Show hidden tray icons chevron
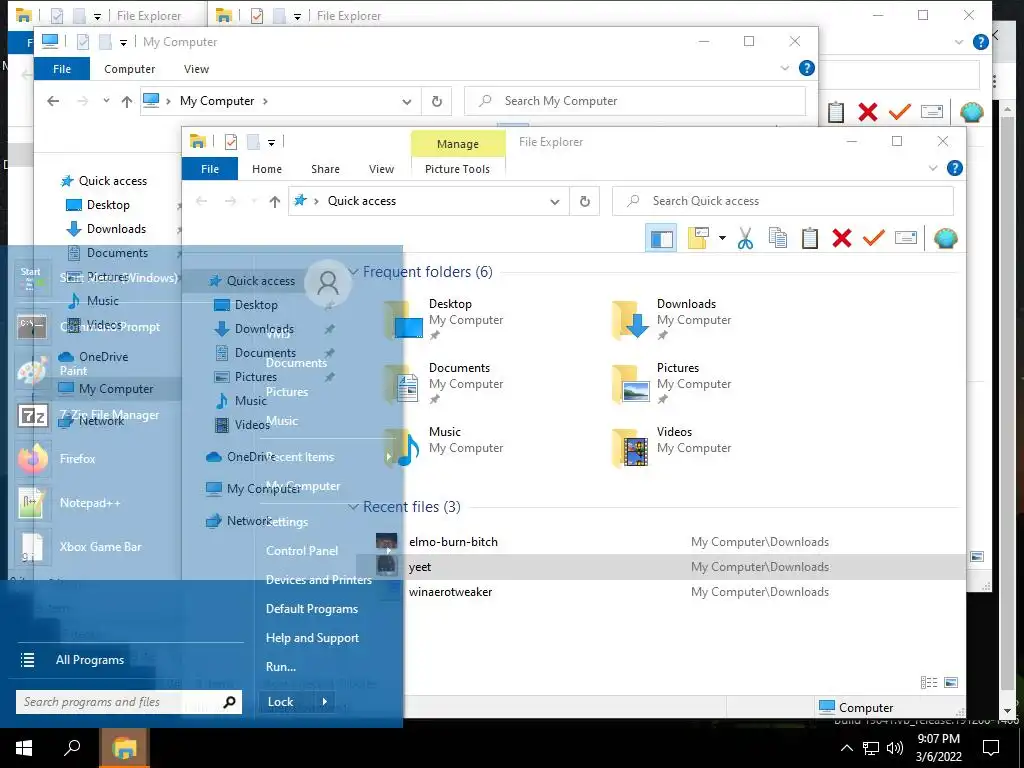Viewport: 1024px width, 768px height. (846, 748)
